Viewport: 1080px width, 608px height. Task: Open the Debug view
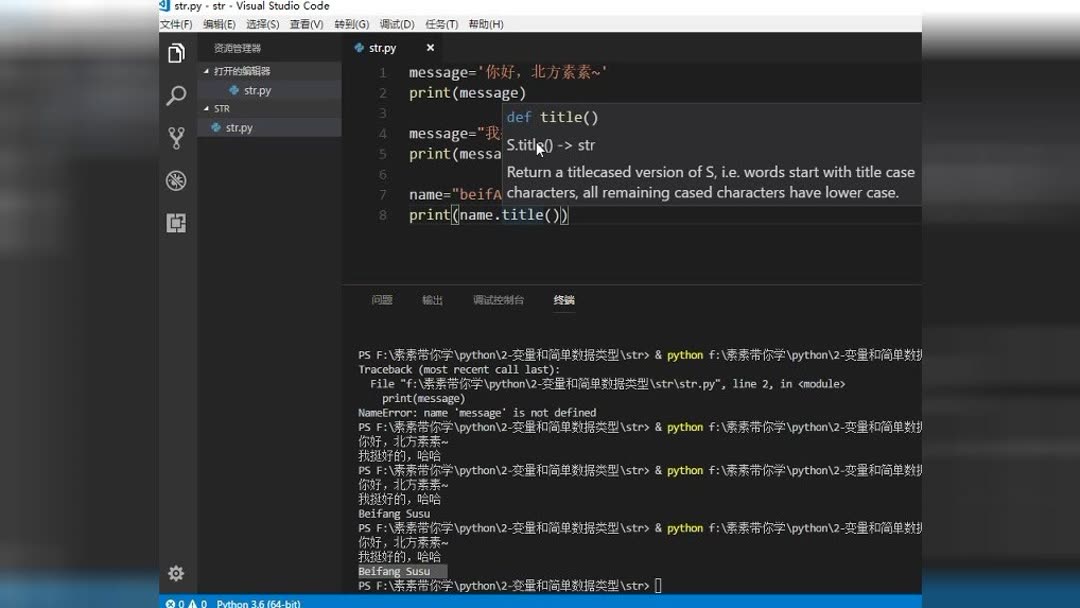[x=175, y=179]
